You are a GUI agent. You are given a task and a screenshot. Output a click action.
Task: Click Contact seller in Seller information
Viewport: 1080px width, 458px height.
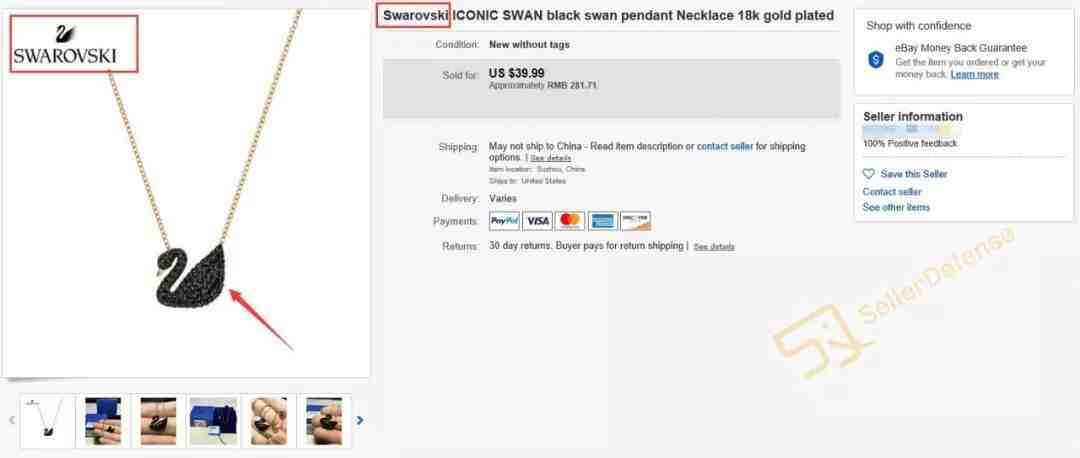coord(892,191)
